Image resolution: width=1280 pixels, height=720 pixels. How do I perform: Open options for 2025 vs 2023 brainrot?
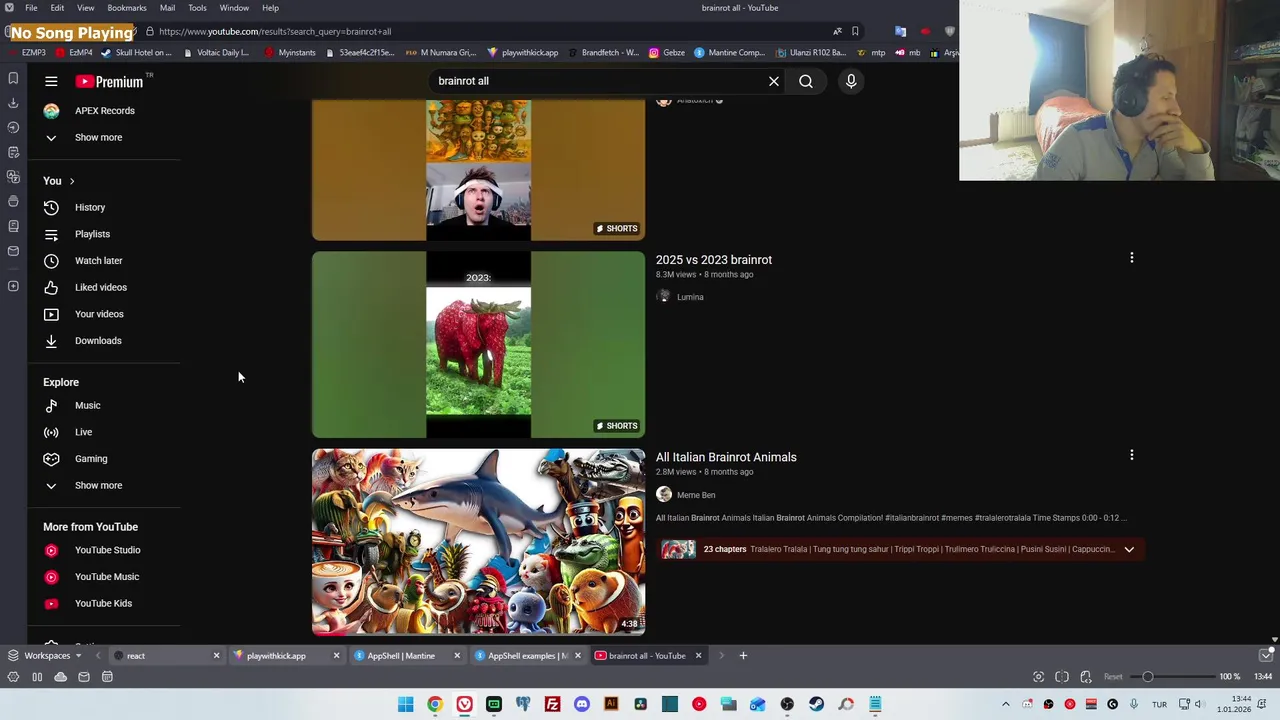tap(1132, 258)
